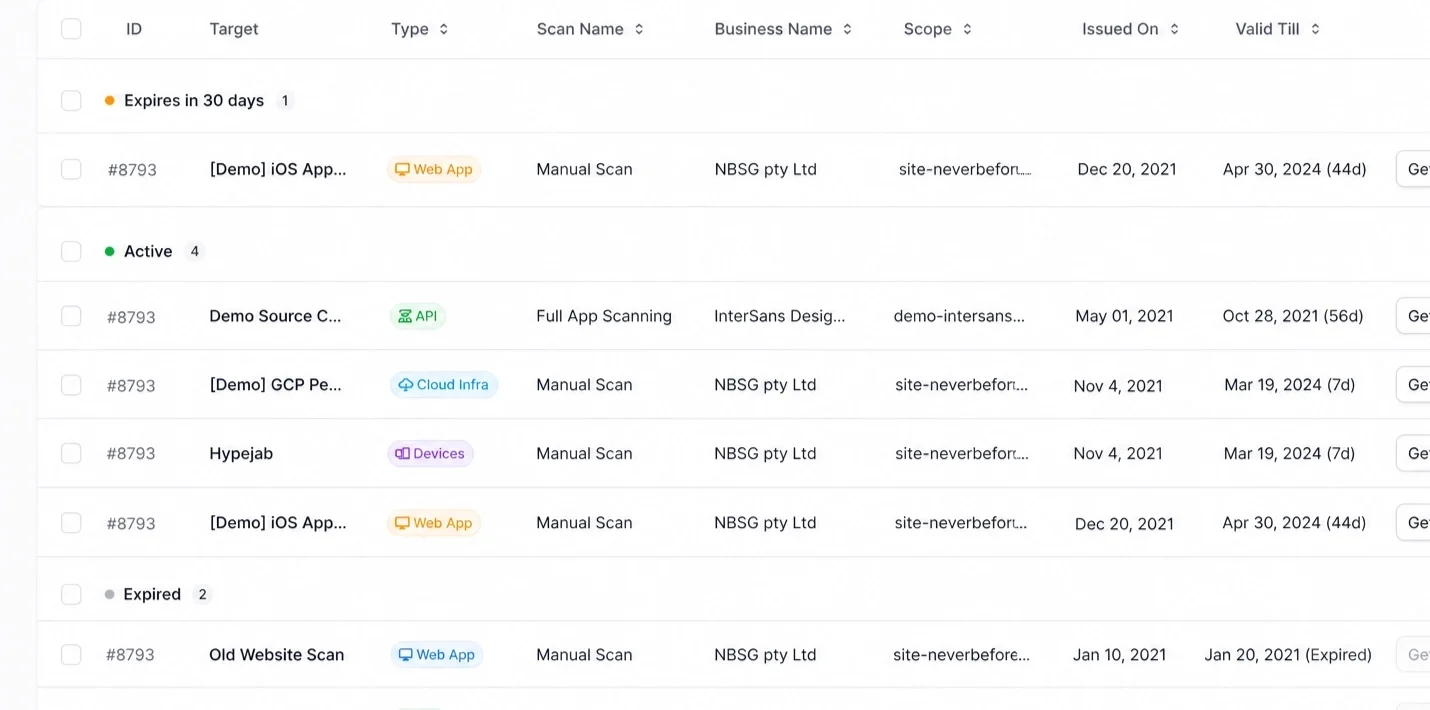This screenshot has width=1430, height=710.
Task: Click the Scan Name column header
Action: pyautogui.click(x=590, y=29)
